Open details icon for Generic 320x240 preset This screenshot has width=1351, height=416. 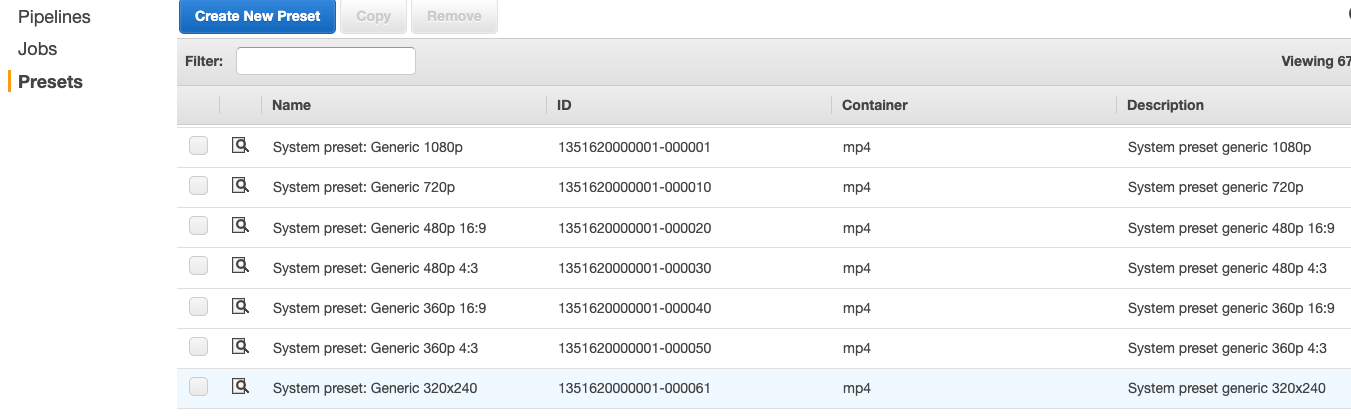tap(240, 386)
